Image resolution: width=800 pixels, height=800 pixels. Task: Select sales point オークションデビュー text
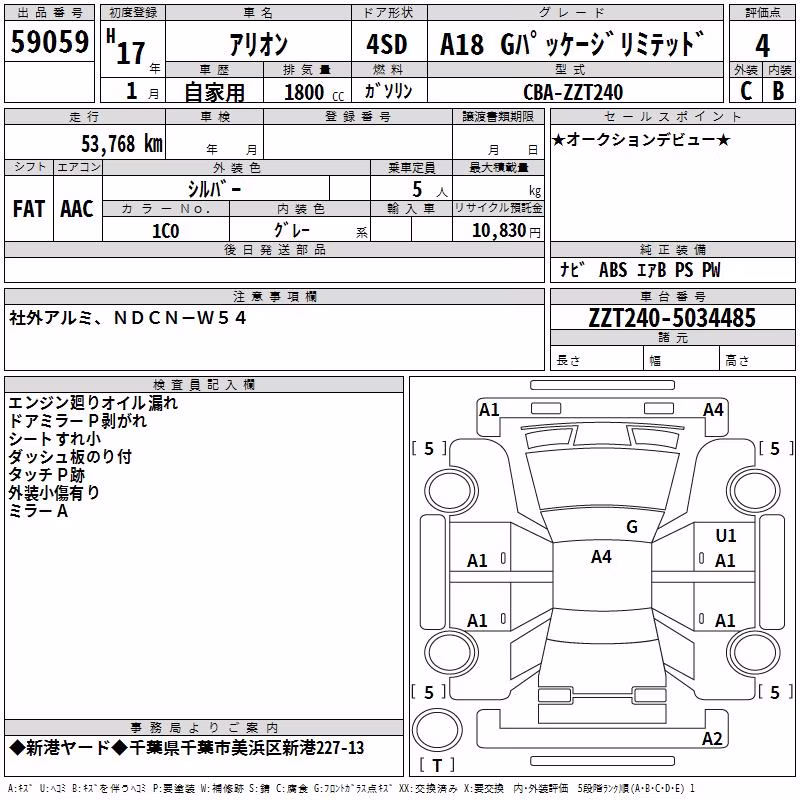tap(641, 140)
